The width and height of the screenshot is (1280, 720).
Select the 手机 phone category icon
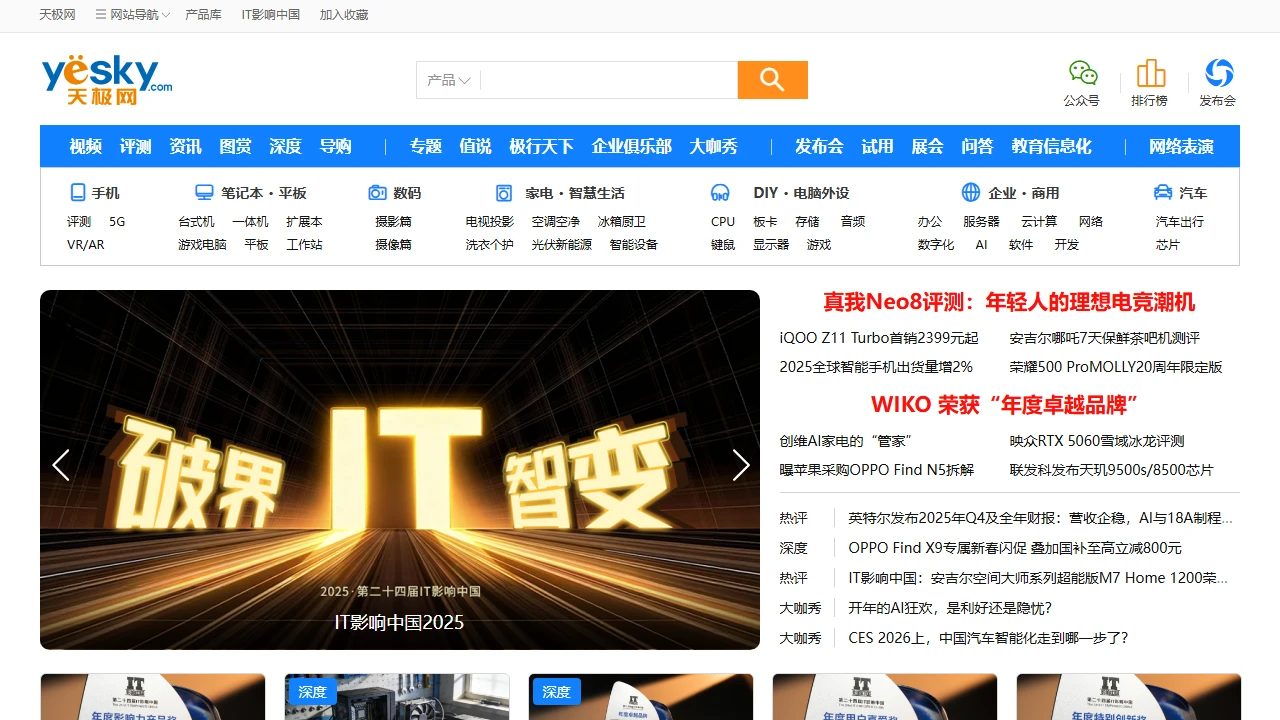[77, 192]
